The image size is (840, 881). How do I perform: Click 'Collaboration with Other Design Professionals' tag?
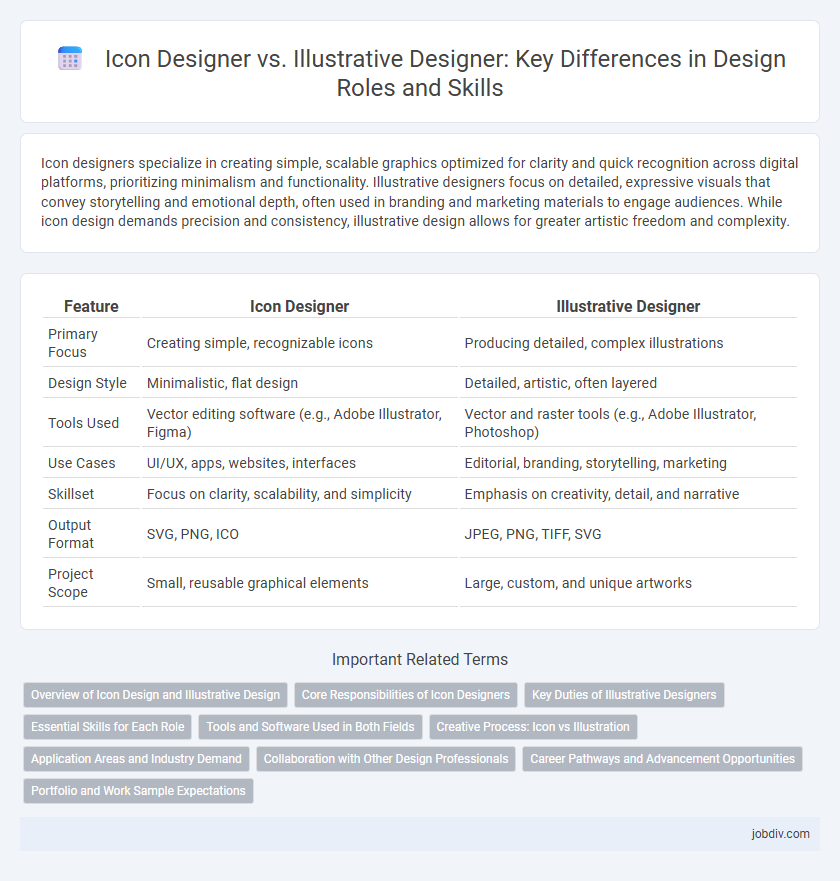coord(386,759)
